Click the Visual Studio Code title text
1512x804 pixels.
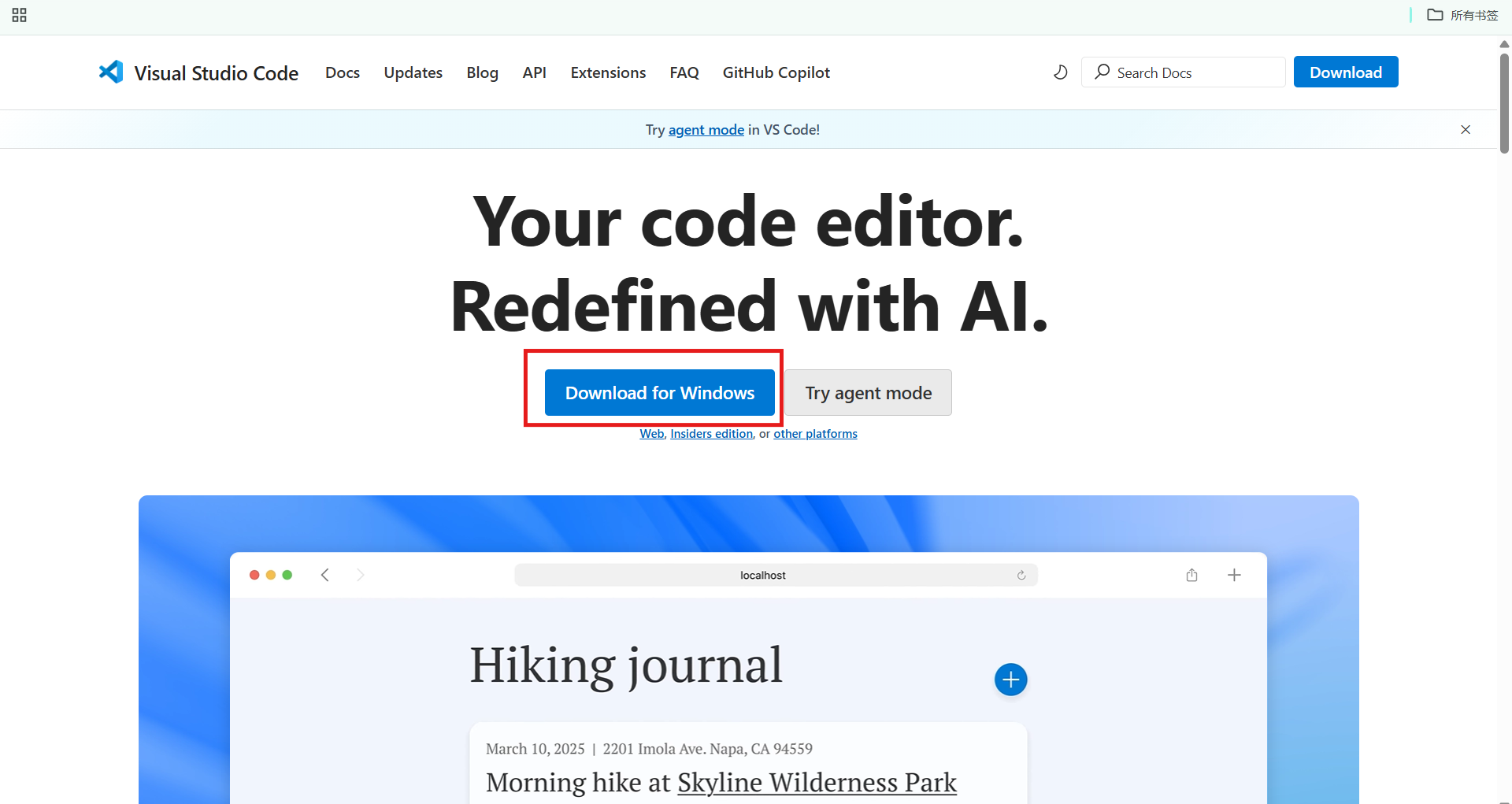click(217, 73)
